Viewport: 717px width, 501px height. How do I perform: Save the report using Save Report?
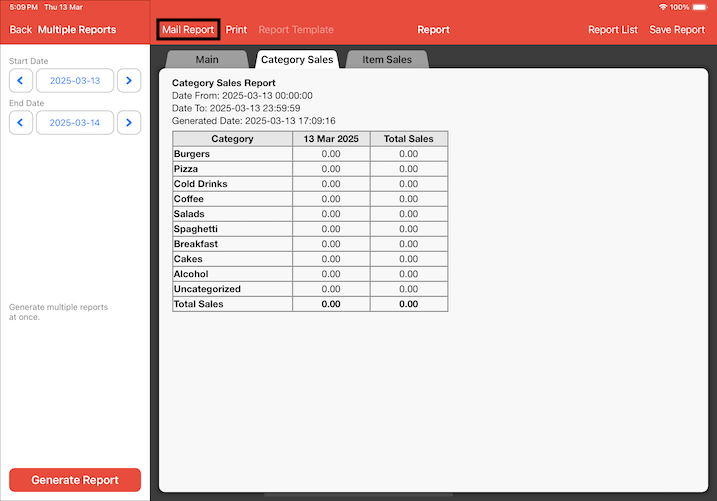pyautogui.click(x=677, y=30)
